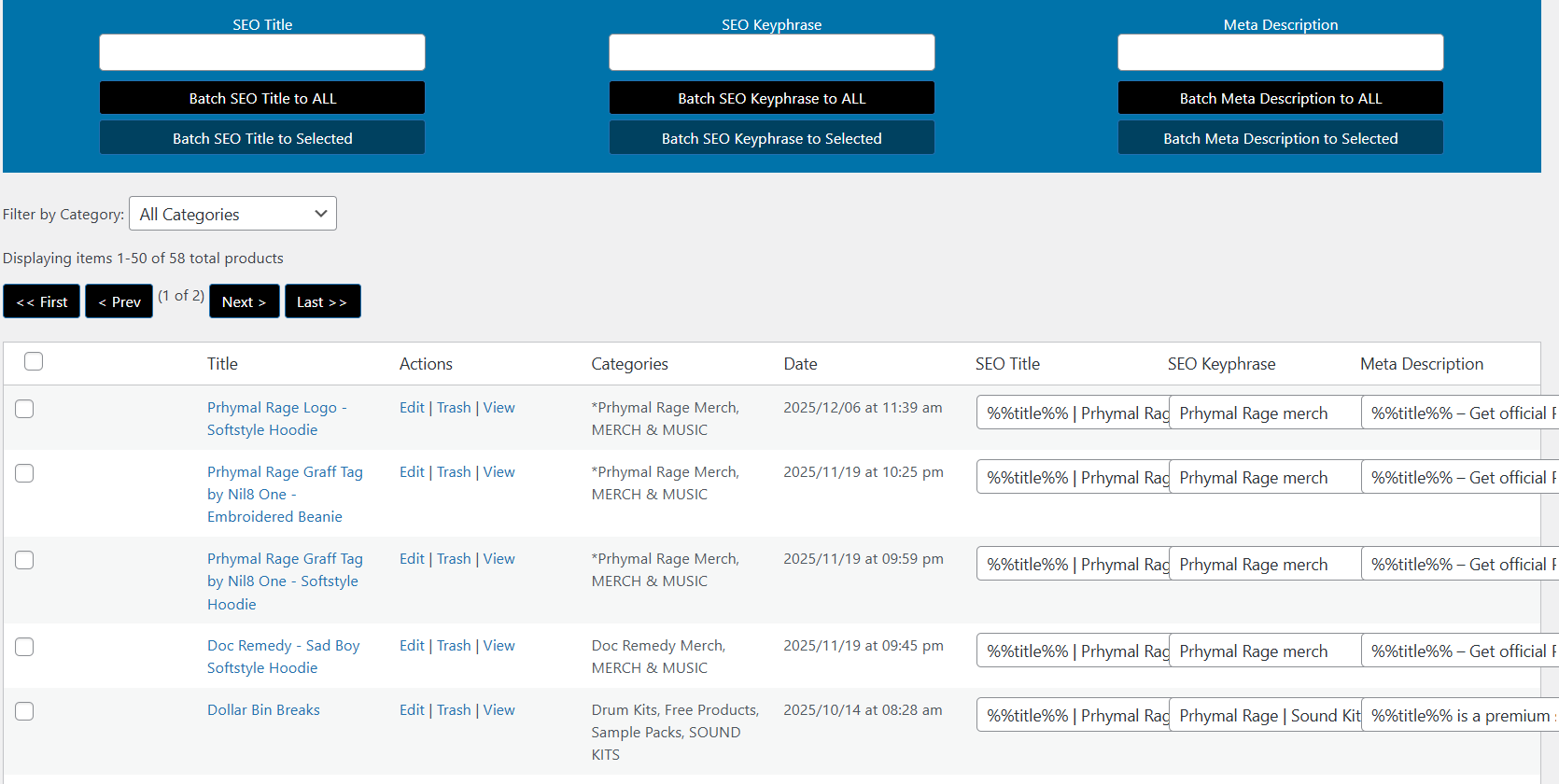
Task: Click SEO Title field for 09:59 pm row
Action: click(1073, 564)
